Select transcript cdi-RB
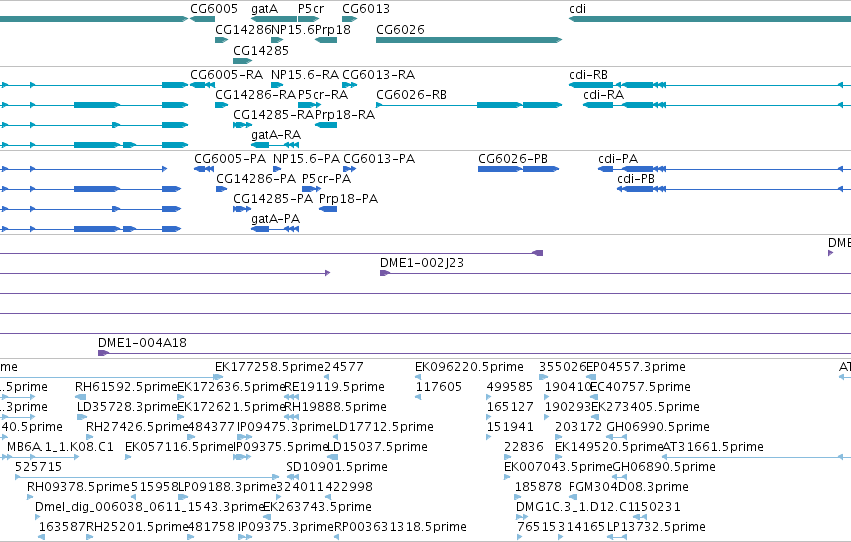851x542 pixels. (x=588, y=74)
